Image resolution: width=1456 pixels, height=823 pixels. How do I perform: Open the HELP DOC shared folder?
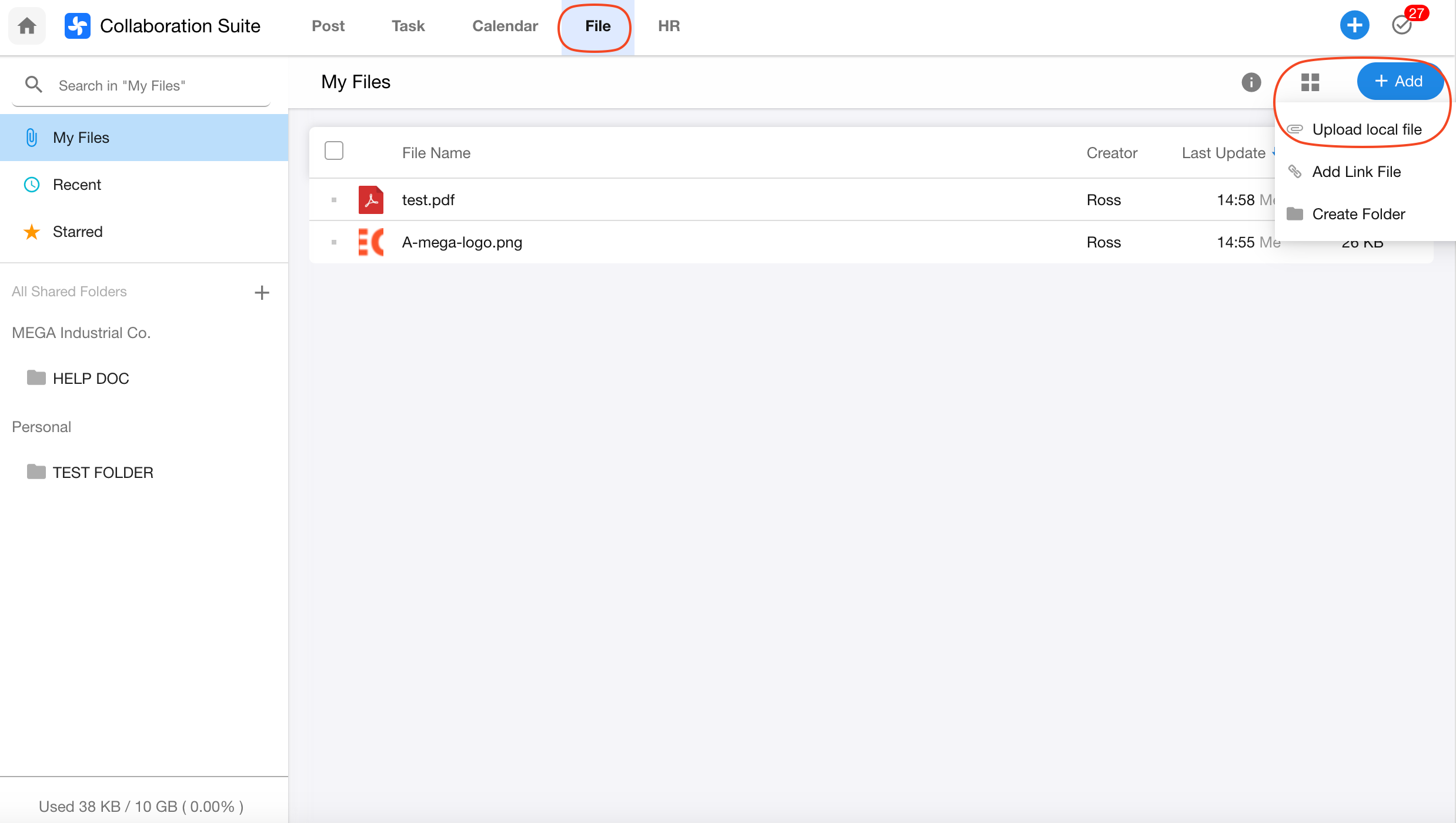[x=91, y=379]
